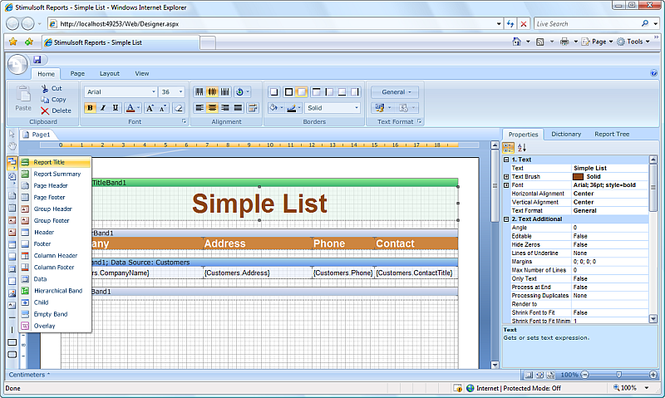Click the vertical align bottom icon

(x=225, y=92)
